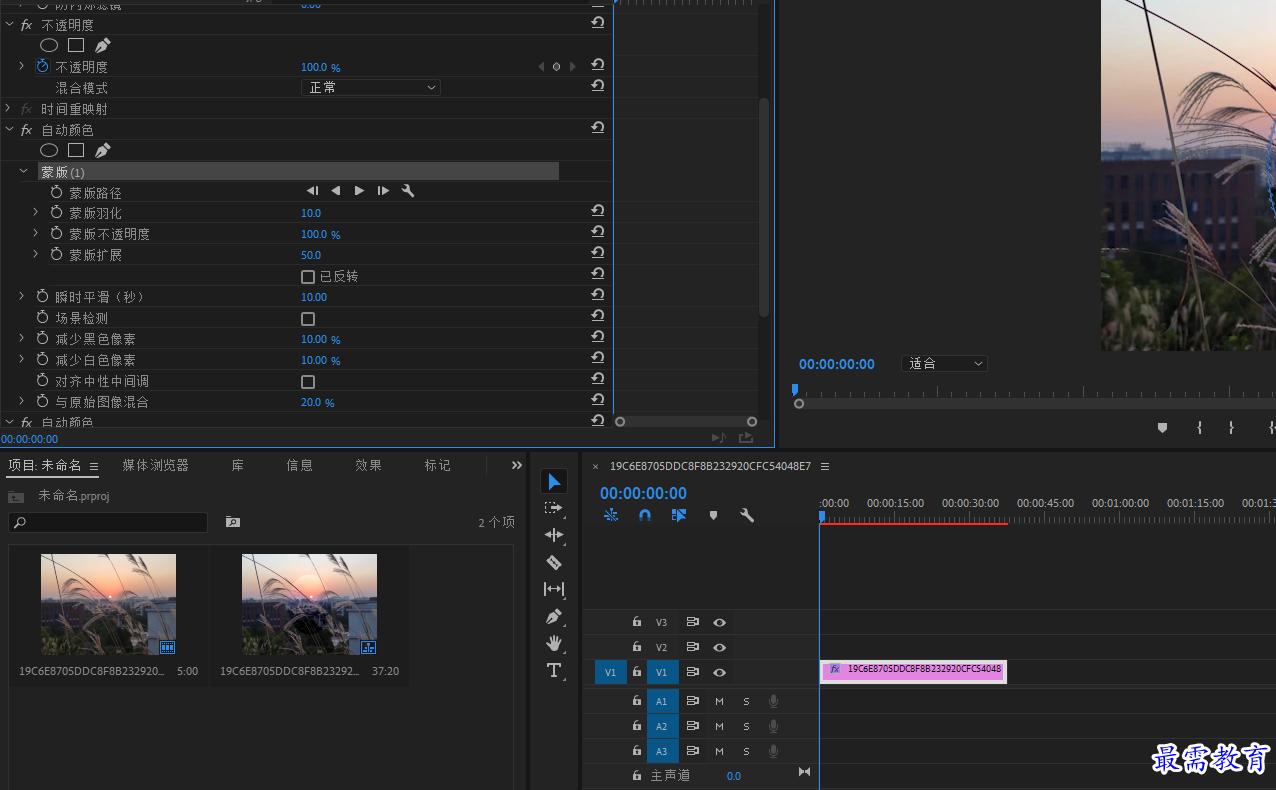This screenshot has height=790, width=1276.
Task: Toggle 已反转 mask checkbox
Action: point(308,276)
